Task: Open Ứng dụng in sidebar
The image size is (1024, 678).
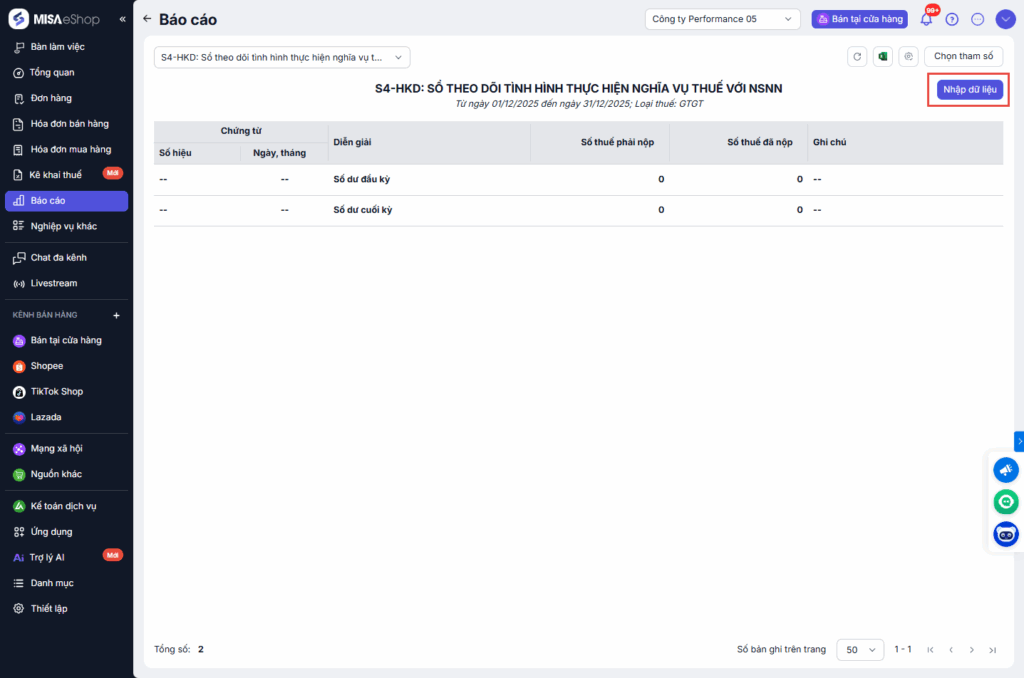Action: [x=66, y=532]
